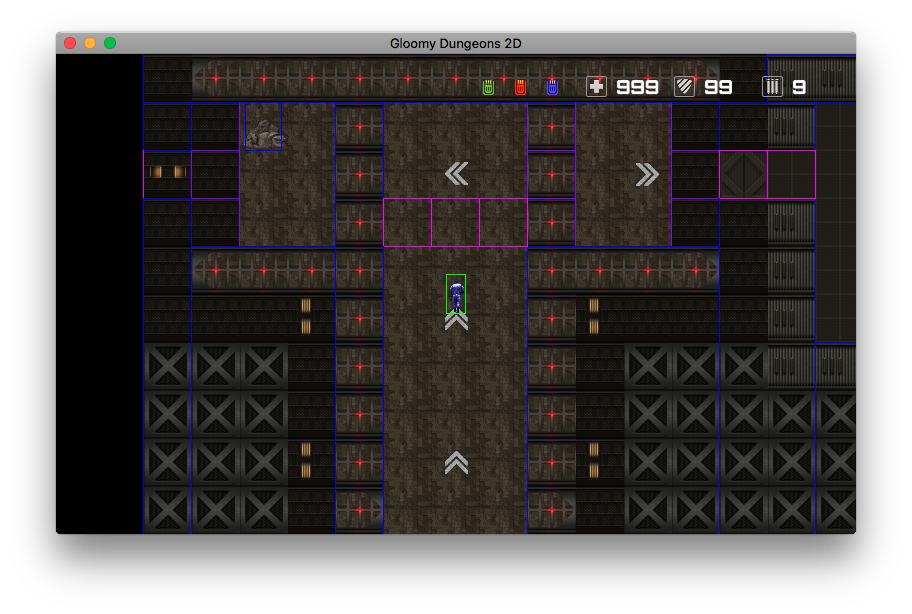The width and height of the screenshot is (912, 614).
Task: Click the red keycard icon in HUD
Action: tap(521, 87)
